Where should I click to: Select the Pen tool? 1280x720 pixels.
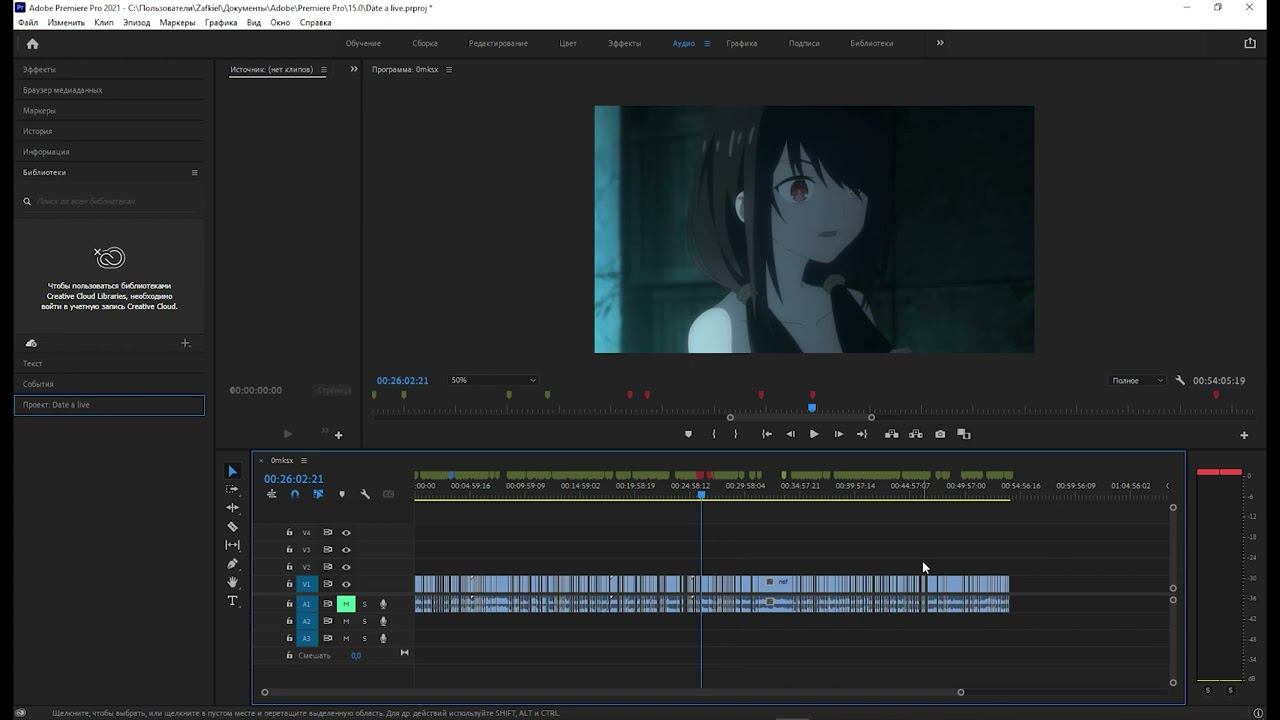[232, 564]
